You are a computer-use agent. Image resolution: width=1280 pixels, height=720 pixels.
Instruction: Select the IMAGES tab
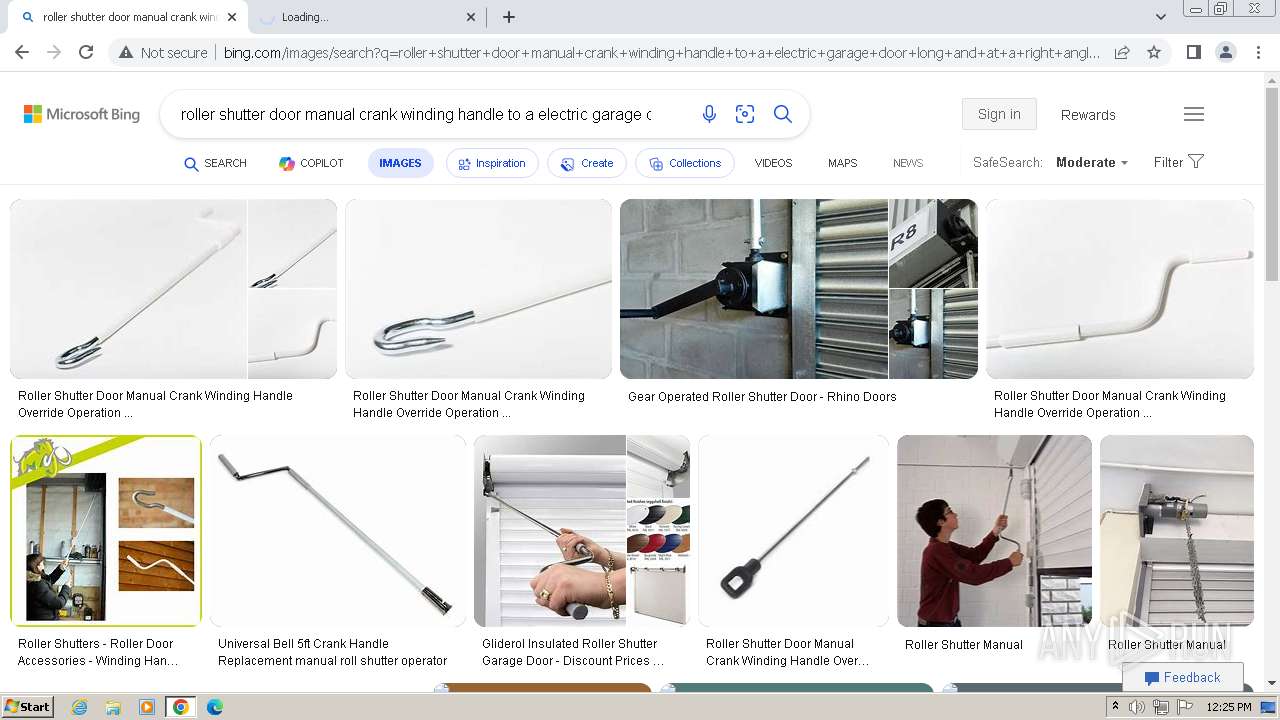400,163
